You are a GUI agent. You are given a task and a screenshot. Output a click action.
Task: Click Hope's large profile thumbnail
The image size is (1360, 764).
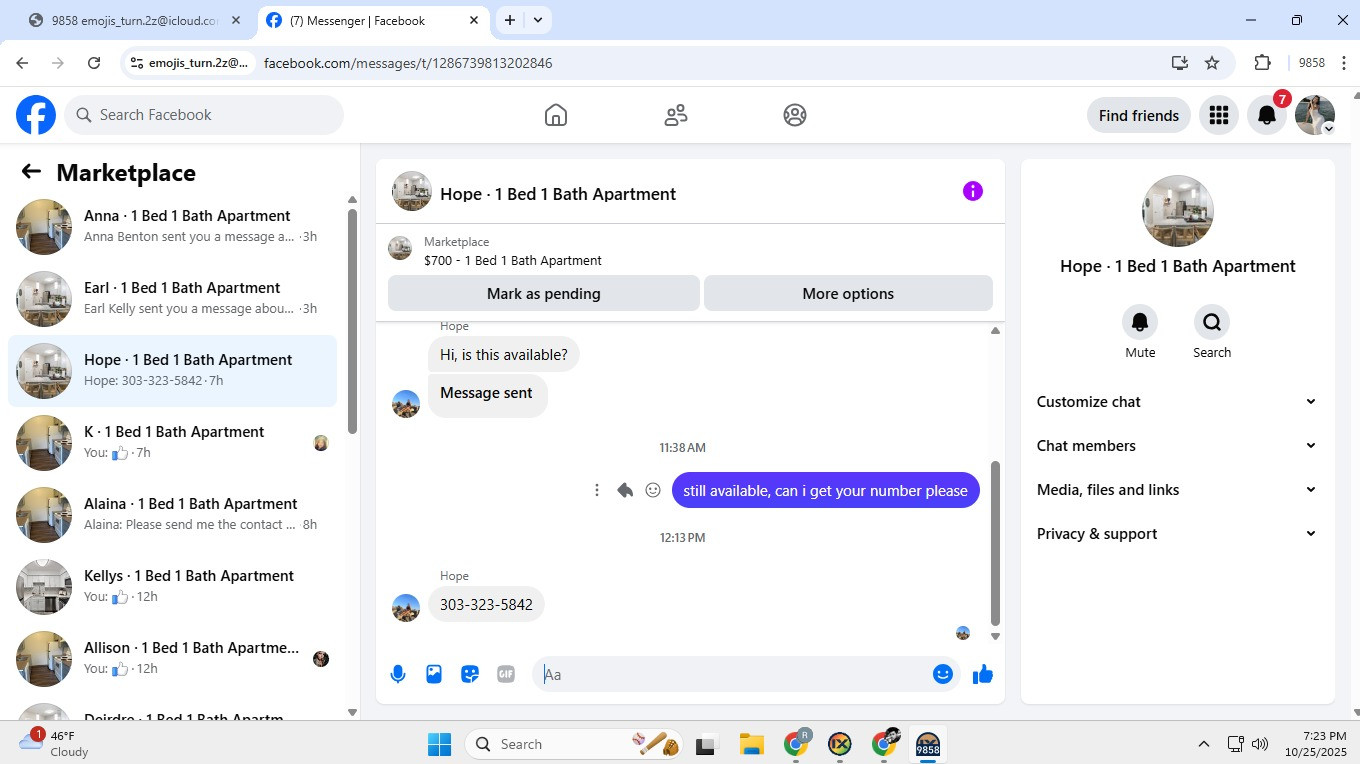(x=1178, y=211)
